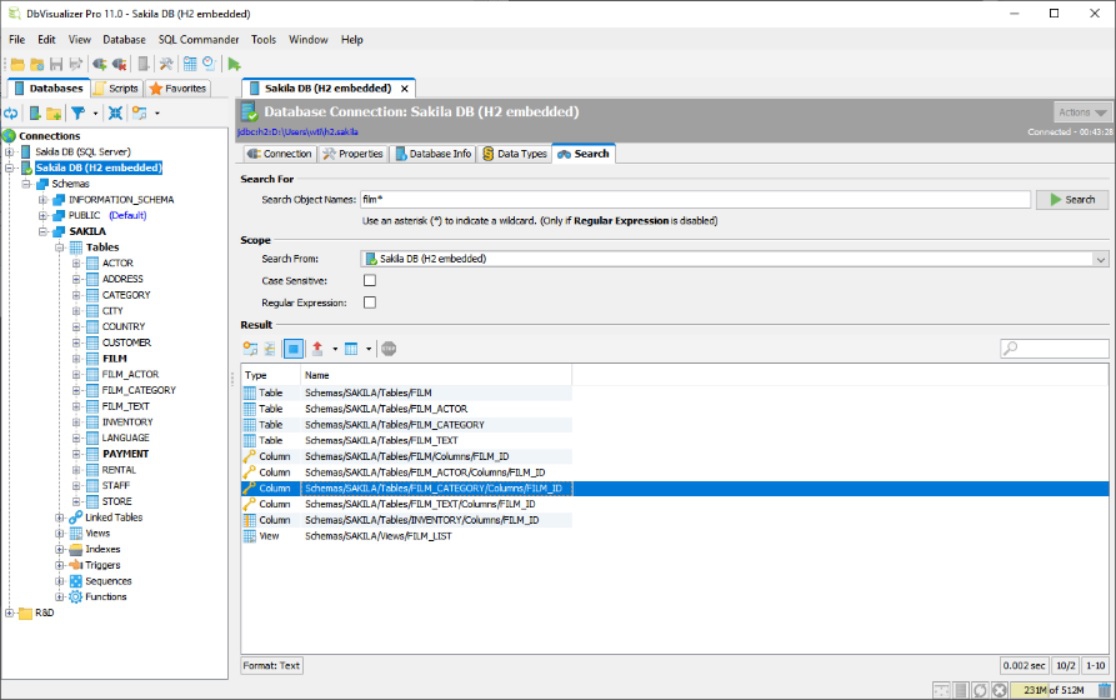Click the blue funnel filter icon

coord(78,113)
